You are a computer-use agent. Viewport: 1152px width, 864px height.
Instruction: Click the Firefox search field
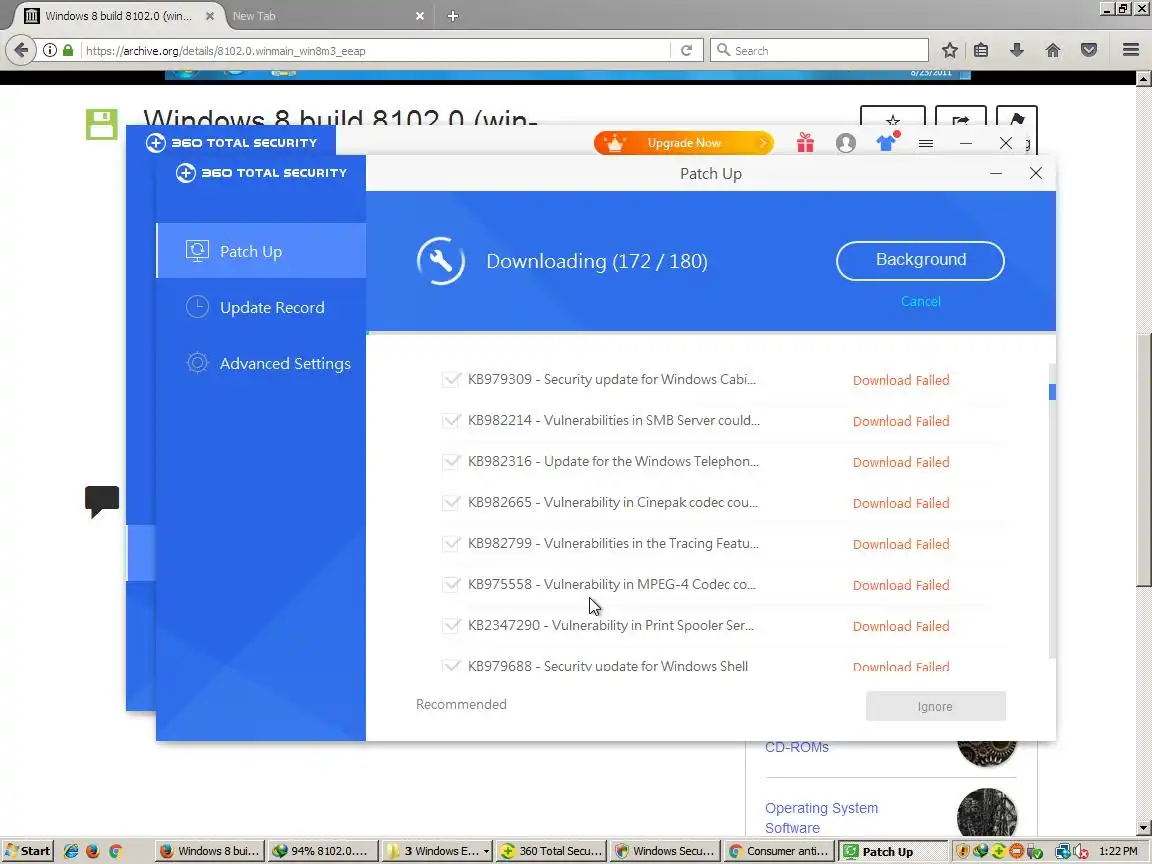pyautogui.click(x=819, y=50)
